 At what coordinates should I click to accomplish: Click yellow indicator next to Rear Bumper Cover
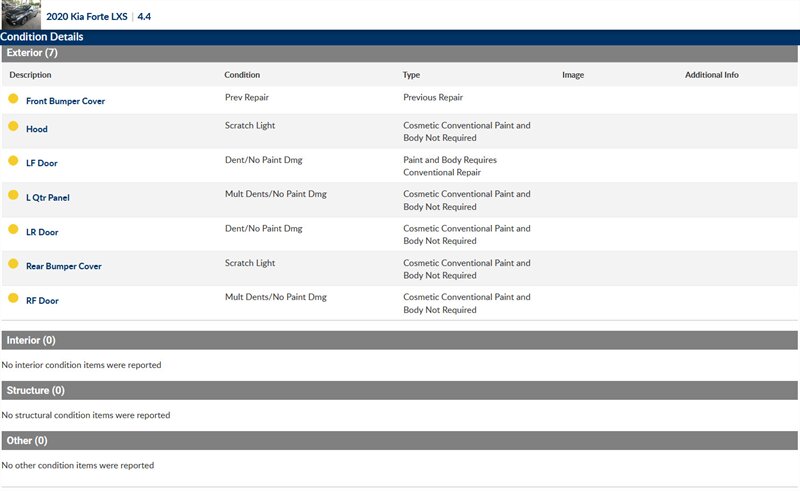click(x=13, y=264)
